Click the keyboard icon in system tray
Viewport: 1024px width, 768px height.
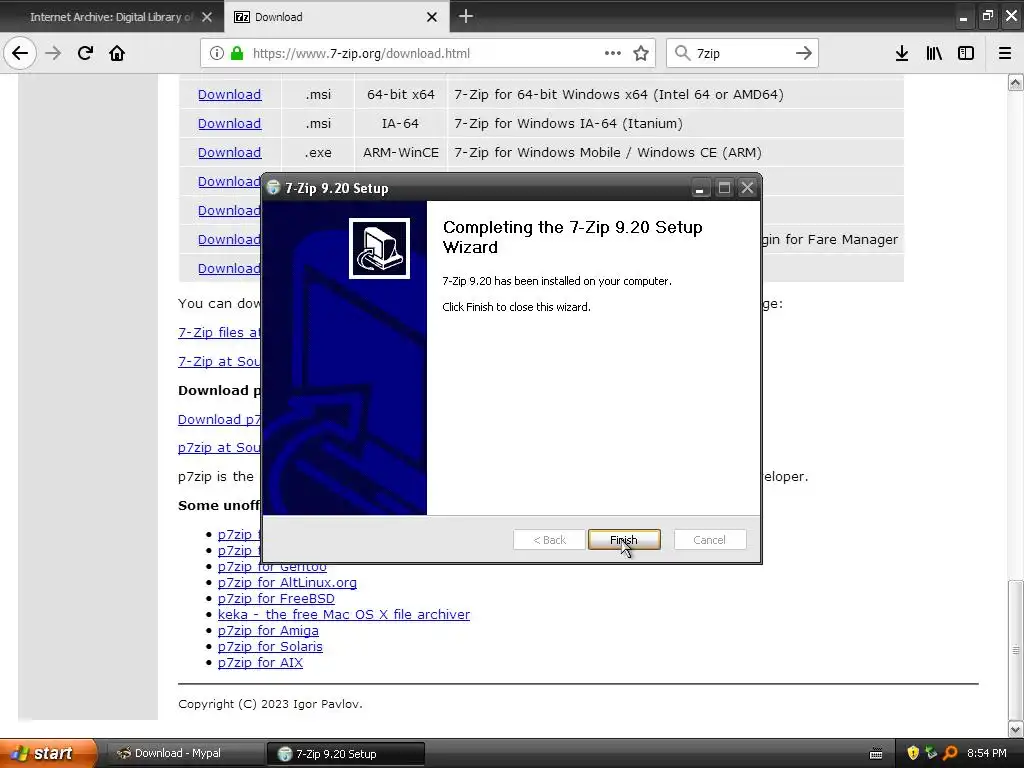(876, 754)
